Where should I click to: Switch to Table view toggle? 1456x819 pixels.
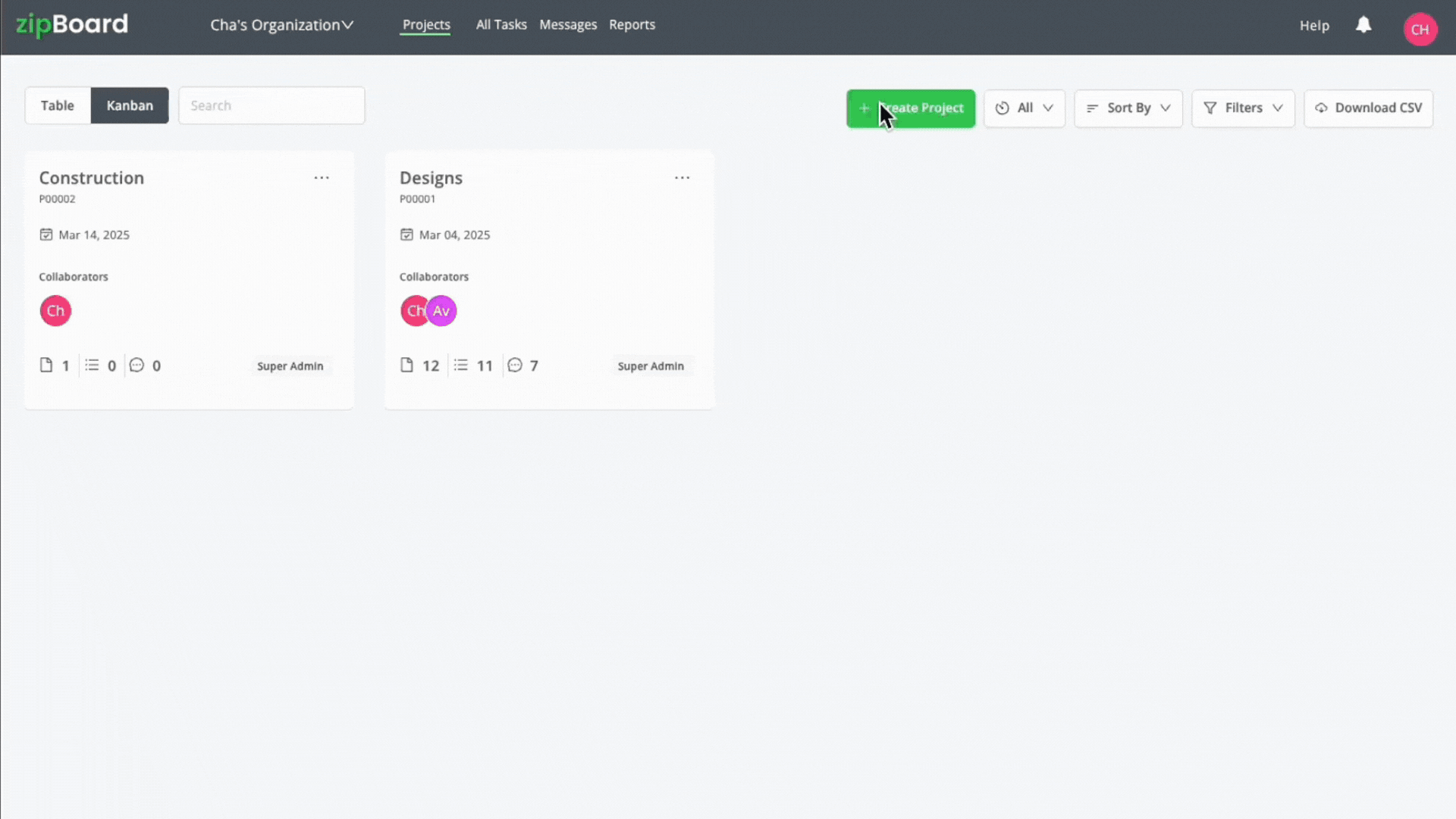[57, 105]
